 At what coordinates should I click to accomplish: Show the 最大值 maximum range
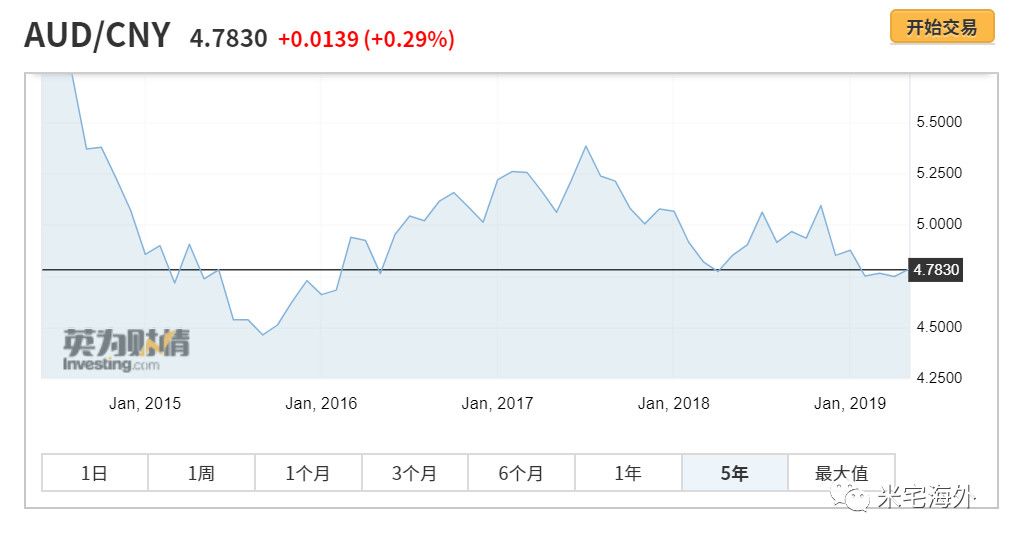click(x=841, y=473)
